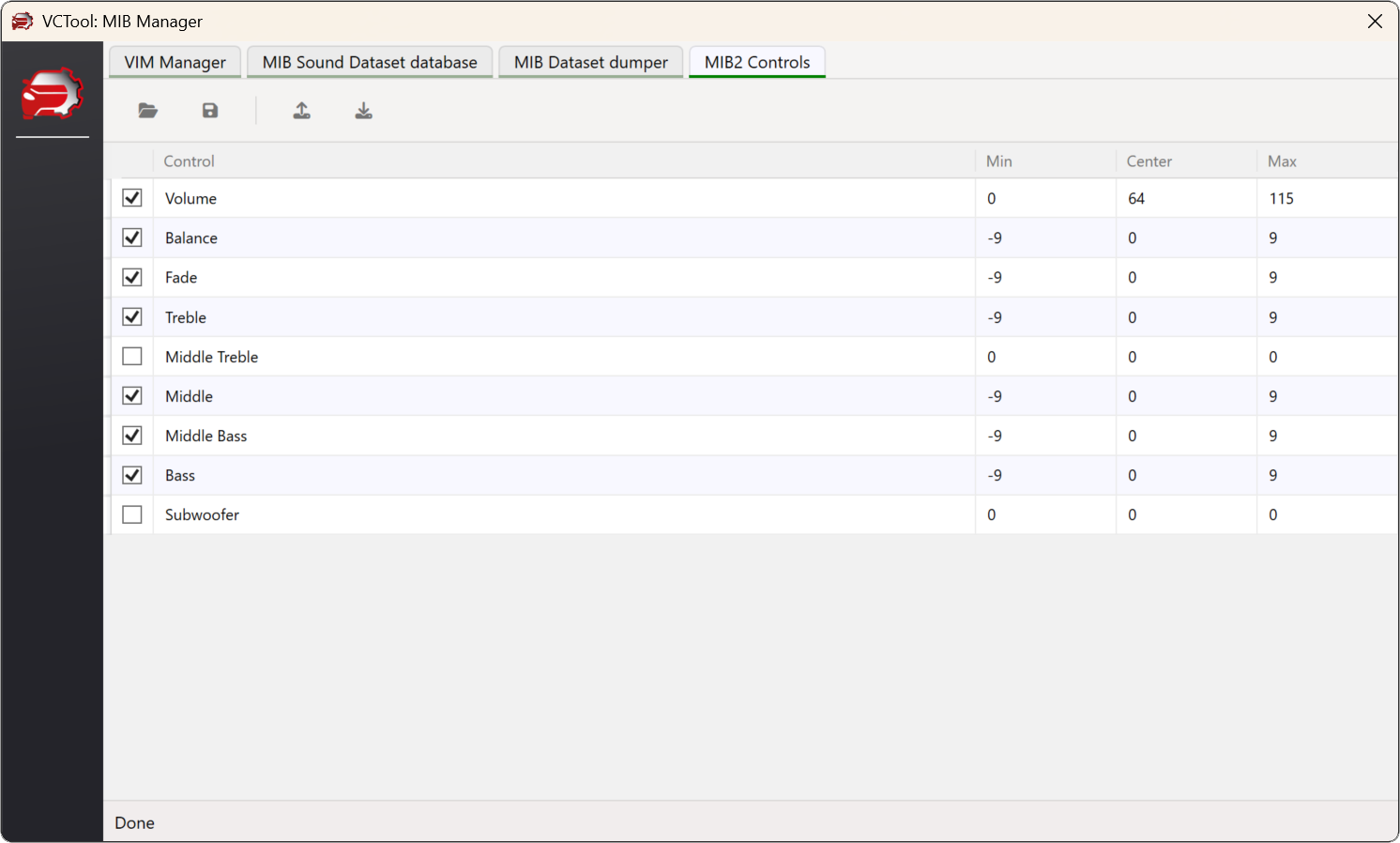Click the Subwoofer max value cell

[x=1328, y=514]
